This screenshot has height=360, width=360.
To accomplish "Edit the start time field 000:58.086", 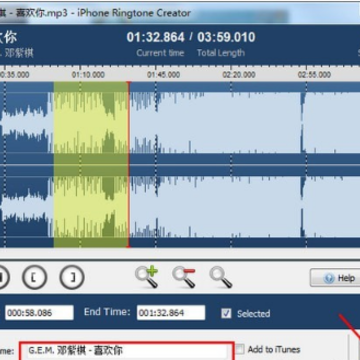I will click(x=39, y=313).
